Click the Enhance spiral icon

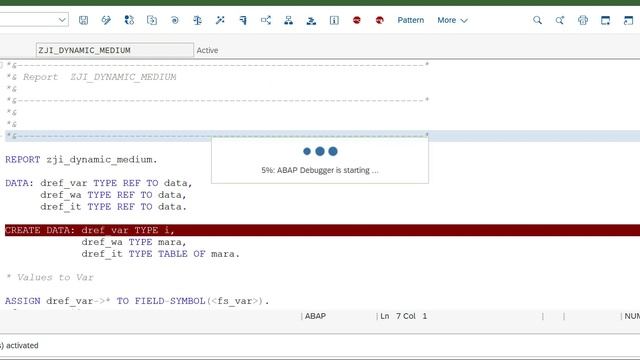pyautogui.click(x=175, y=20)
